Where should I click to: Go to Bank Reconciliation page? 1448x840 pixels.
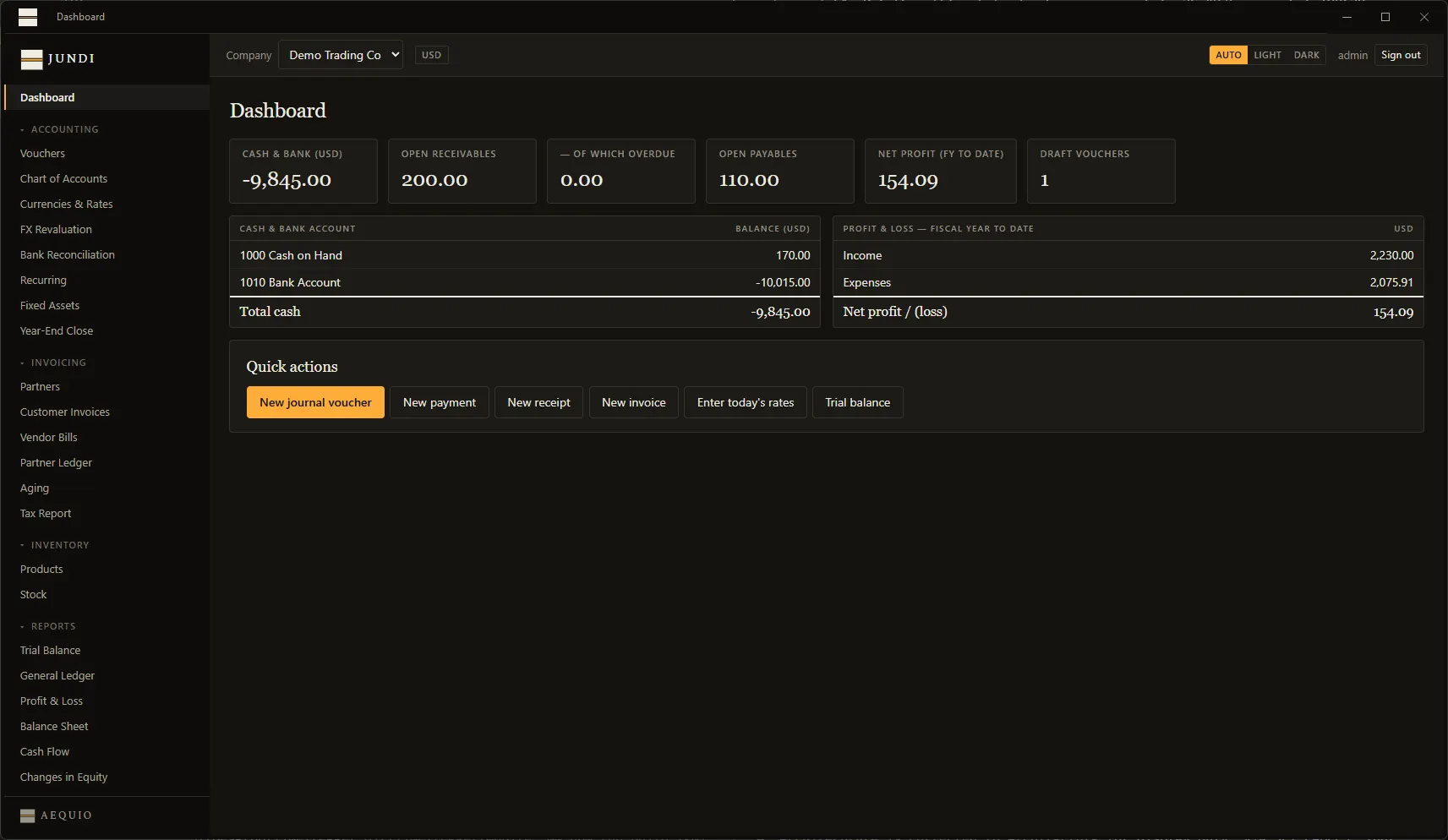tap(68, 254)
